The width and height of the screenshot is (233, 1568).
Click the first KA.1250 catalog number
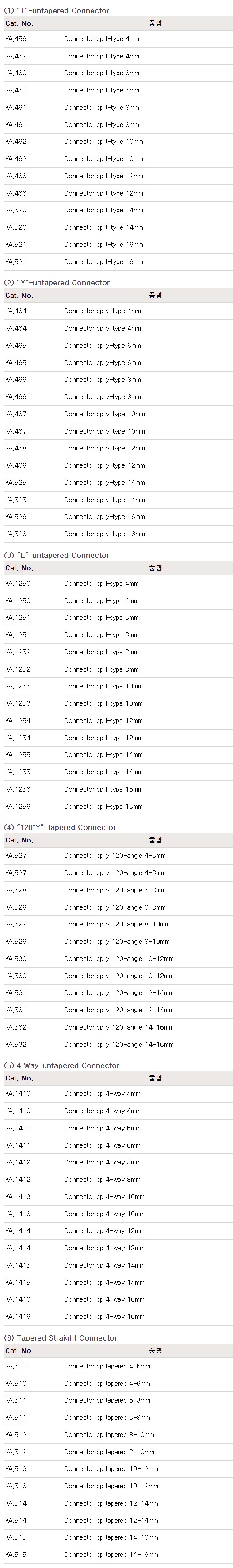tap(18, 583)
